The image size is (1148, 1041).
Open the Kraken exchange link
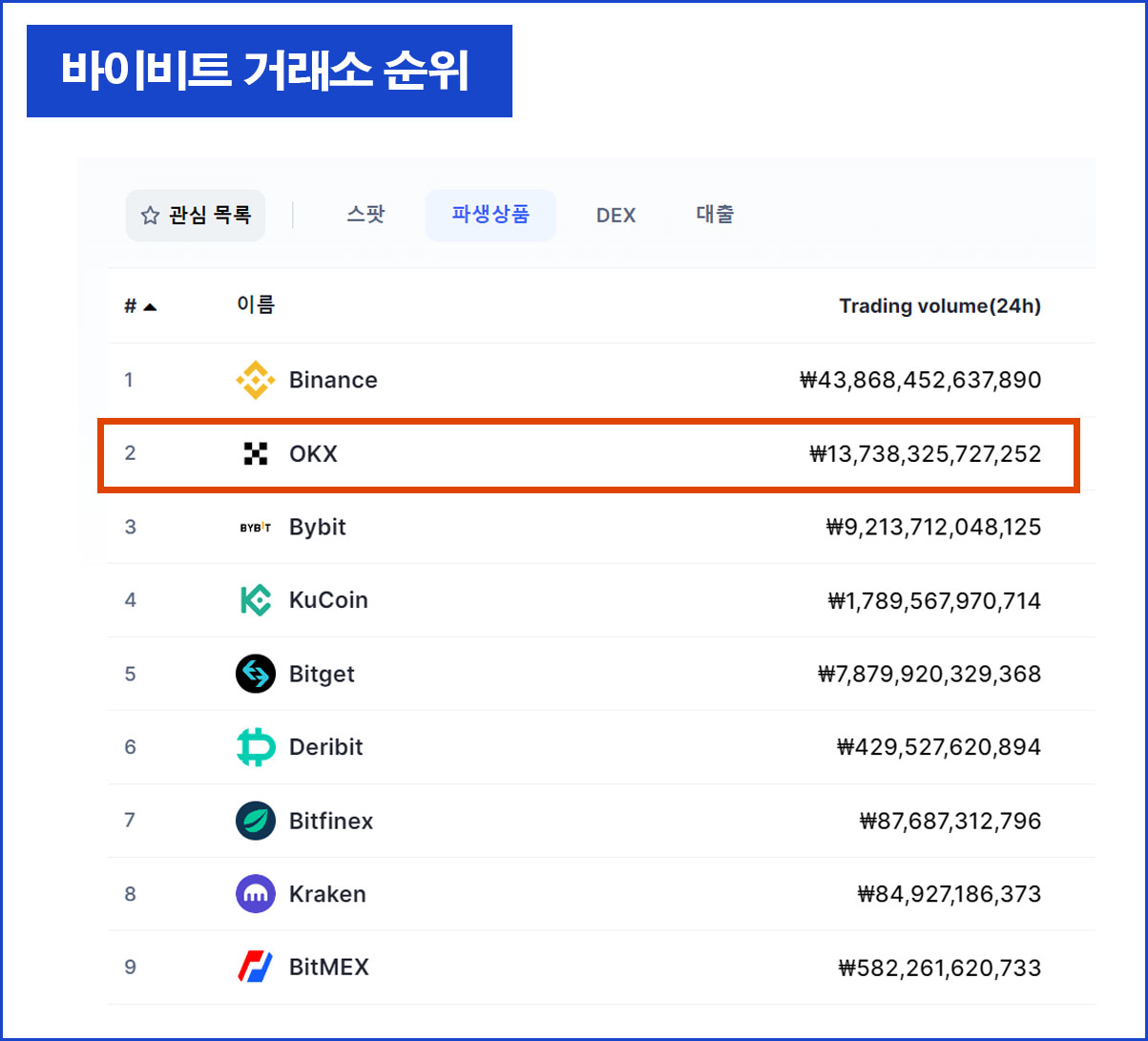[327, 894]
